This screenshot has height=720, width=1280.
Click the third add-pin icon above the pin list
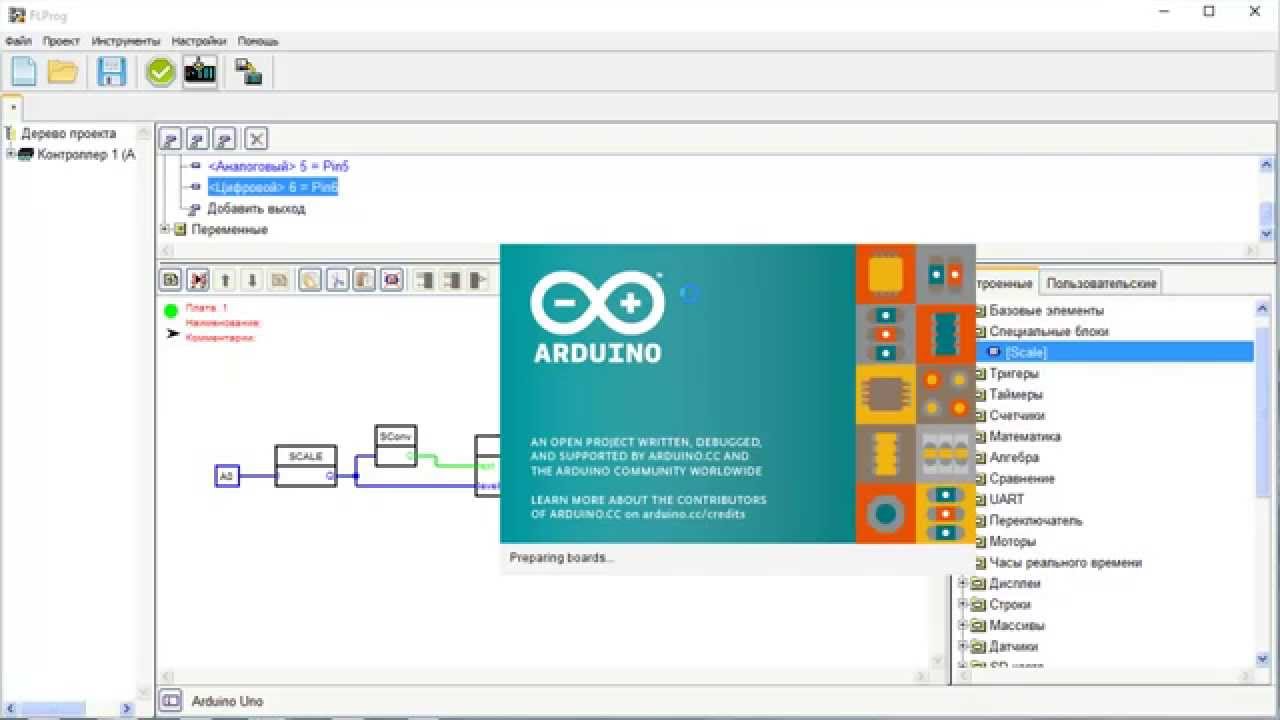(x=225, y=139)
